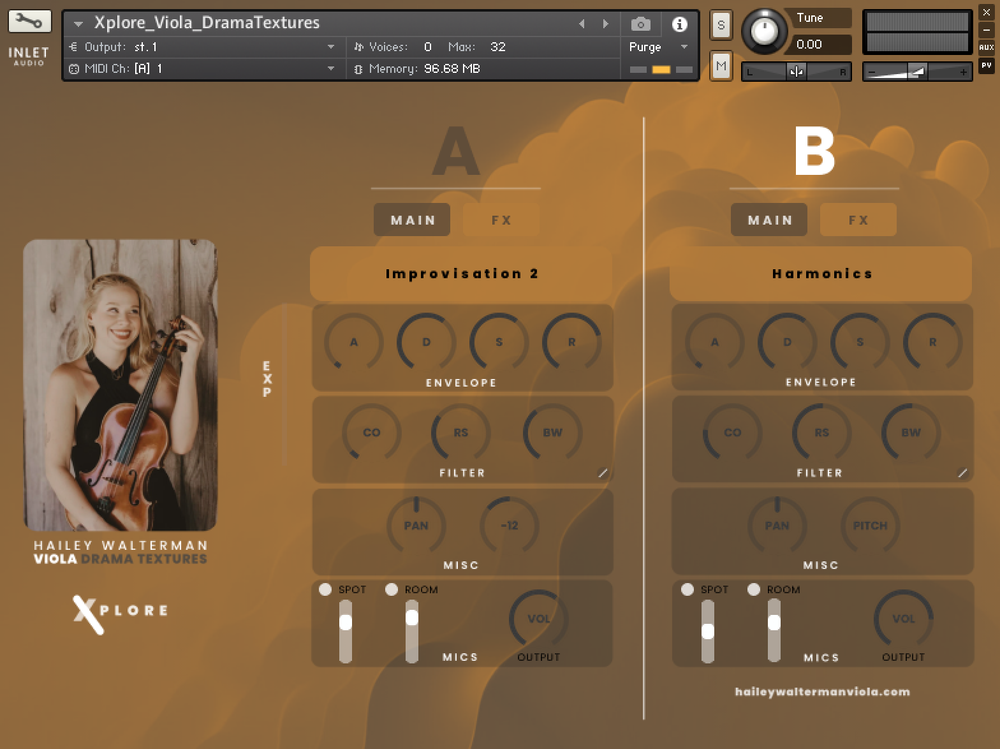Click the Tune value field showing 0.00
Viewport: 1000px width, 749px height.
(817, 43)
